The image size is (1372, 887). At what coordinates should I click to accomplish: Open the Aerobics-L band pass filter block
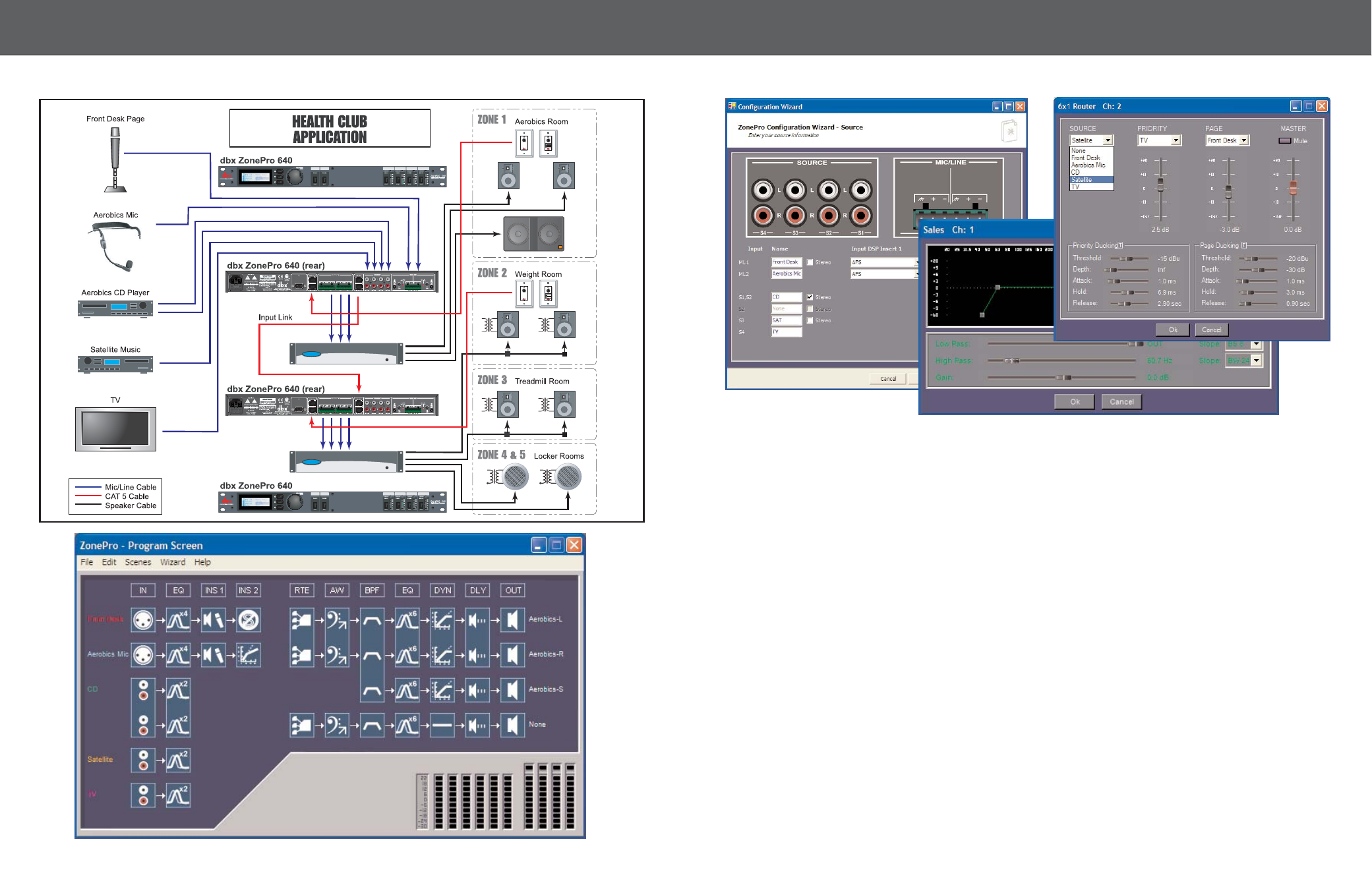[x=372, y=619]
